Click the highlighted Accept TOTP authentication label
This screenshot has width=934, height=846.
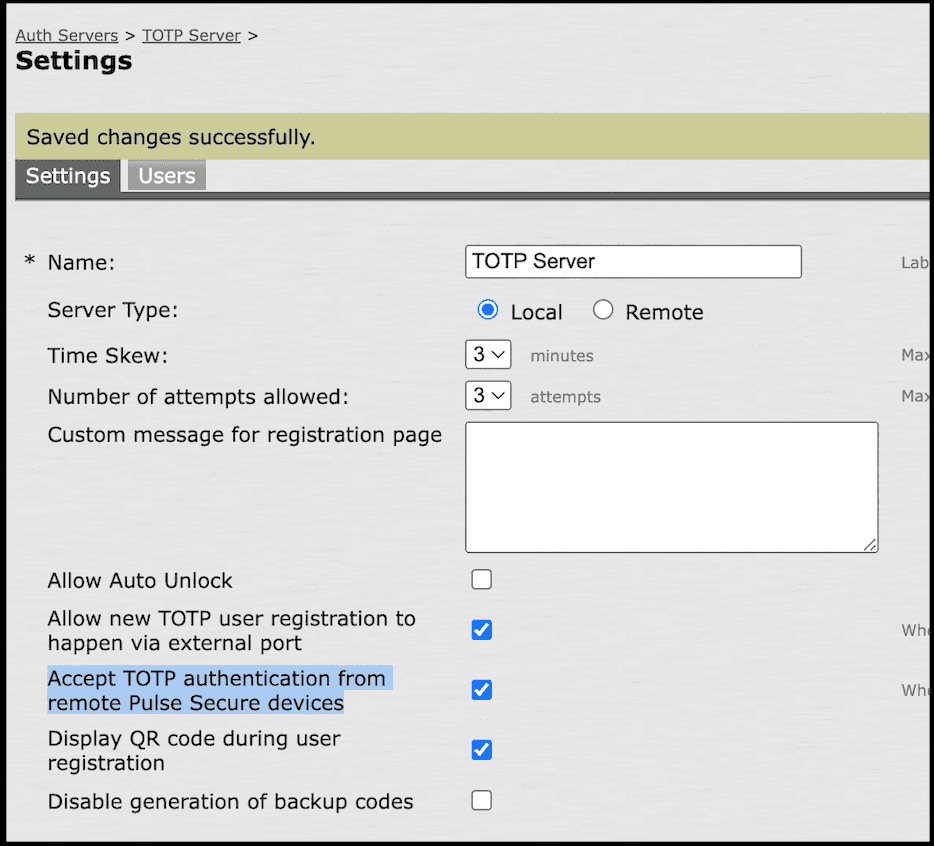217,690
